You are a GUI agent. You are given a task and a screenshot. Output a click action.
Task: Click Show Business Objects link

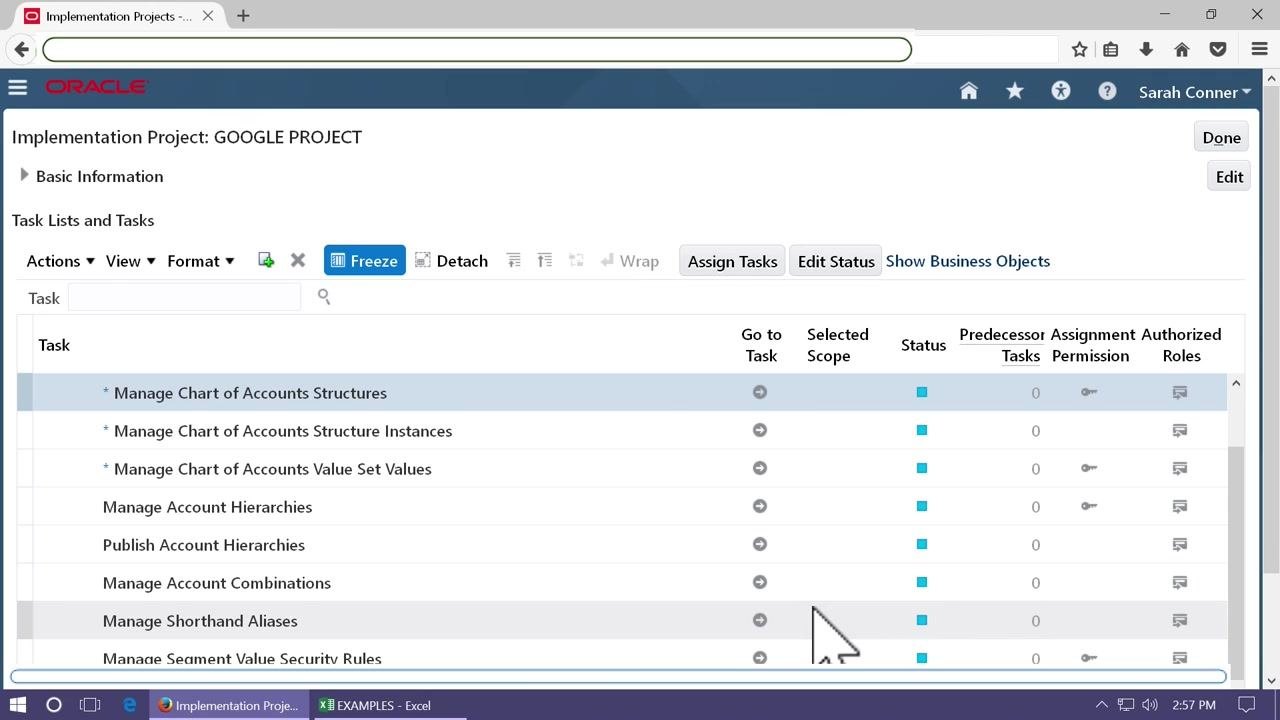pos(967,261)
